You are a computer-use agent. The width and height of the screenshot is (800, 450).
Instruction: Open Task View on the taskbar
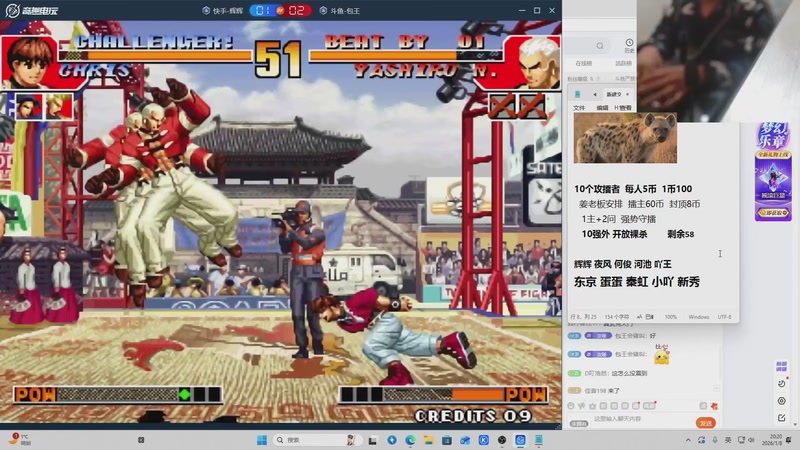[x=372, y=440]
